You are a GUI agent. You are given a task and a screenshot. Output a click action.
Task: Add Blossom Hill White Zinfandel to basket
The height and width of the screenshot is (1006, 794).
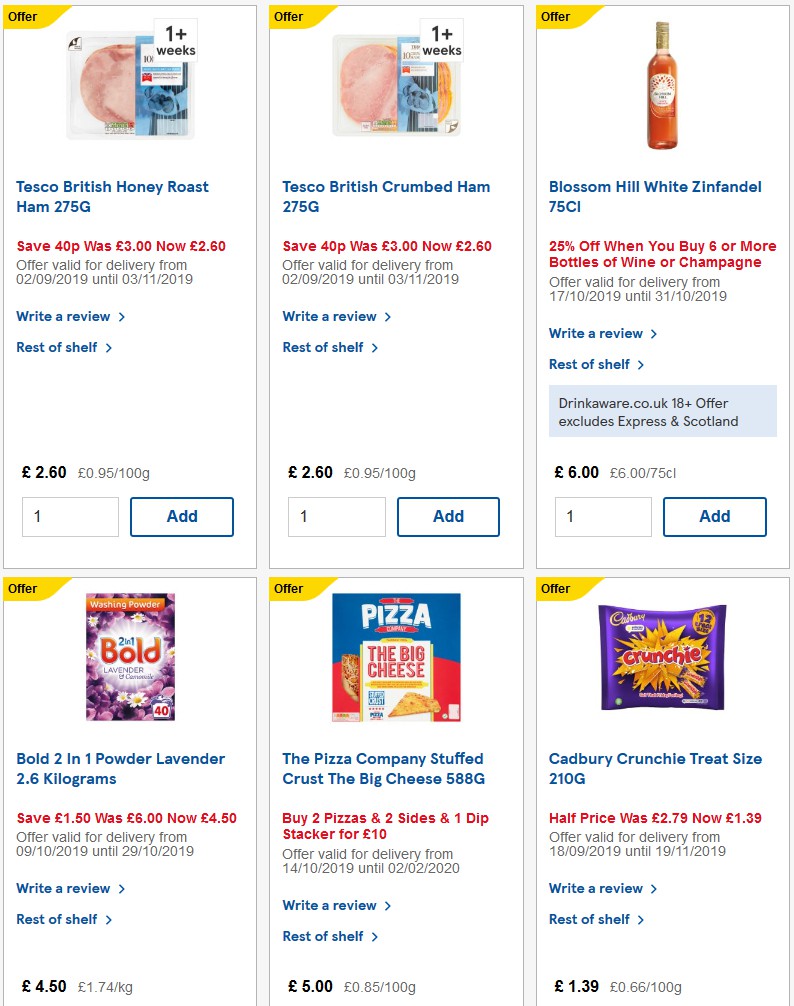tap(715, 516)
